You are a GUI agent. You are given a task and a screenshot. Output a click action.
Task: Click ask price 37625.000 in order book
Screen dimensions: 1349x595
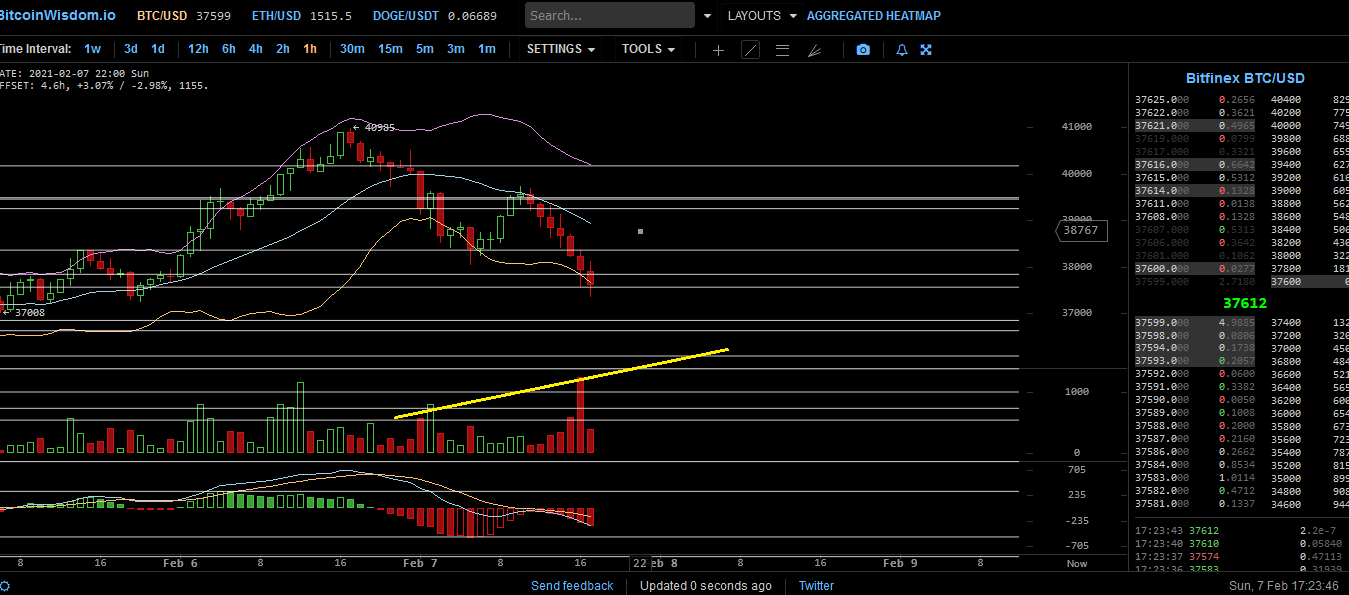1162,100
